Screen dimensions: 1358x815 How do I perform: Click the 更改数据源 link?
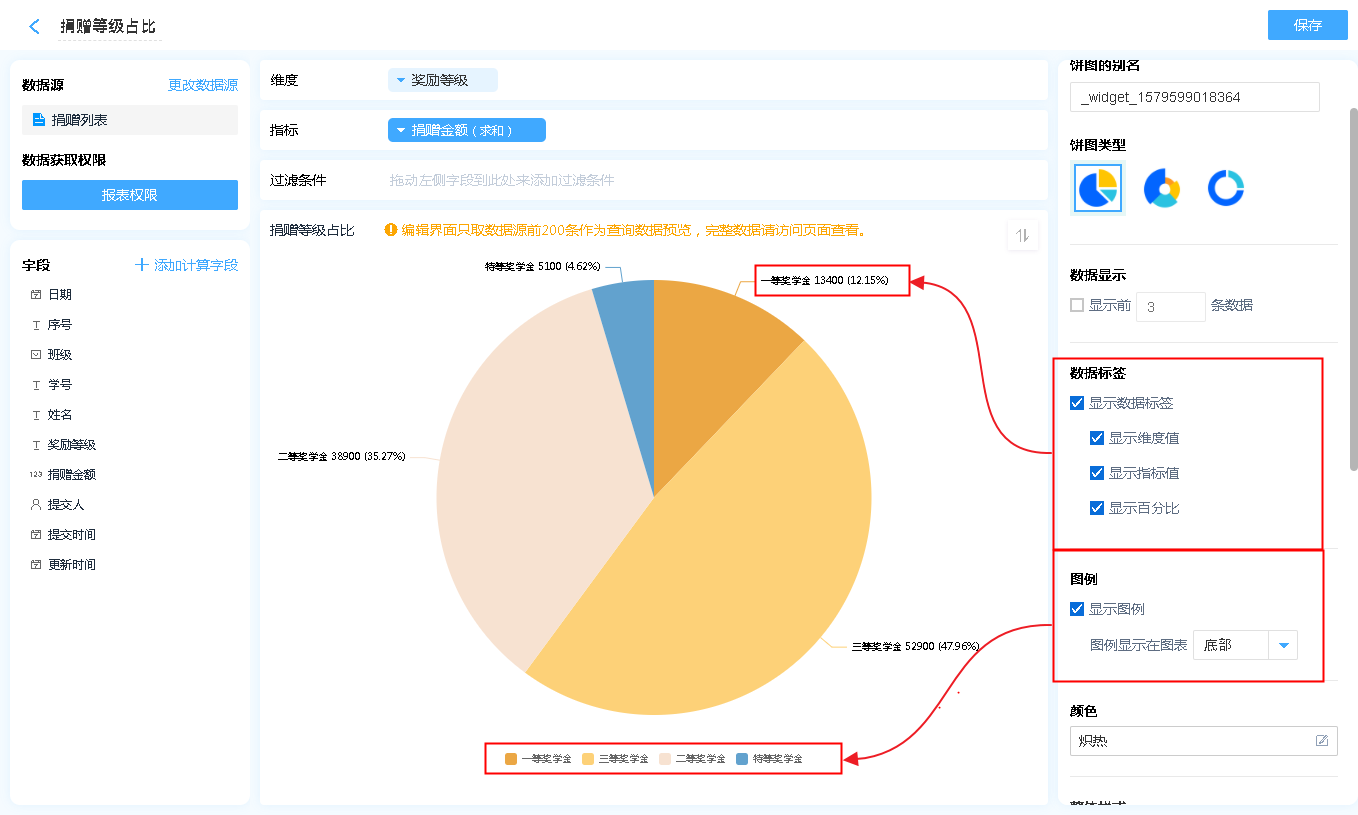point(203,86)
